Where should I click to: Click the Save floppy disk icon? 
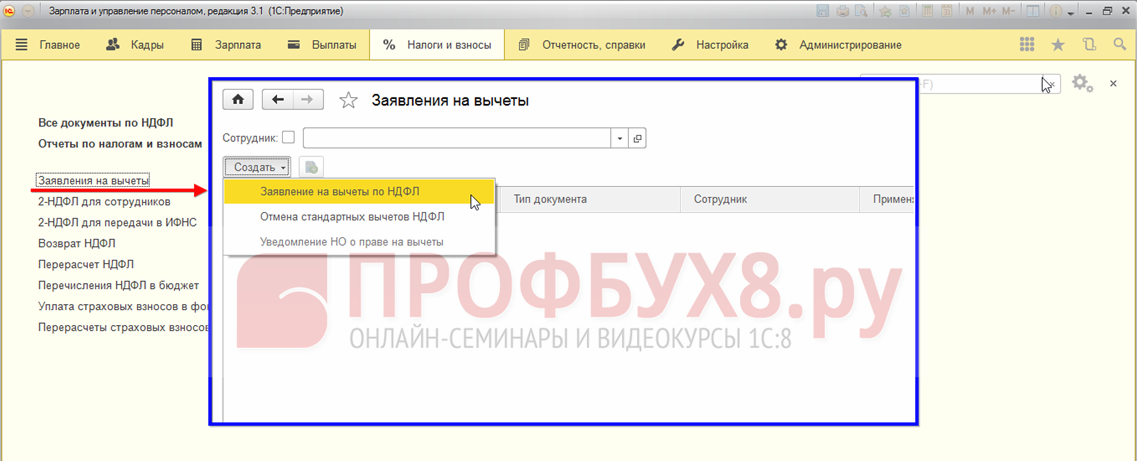(823, 12)
